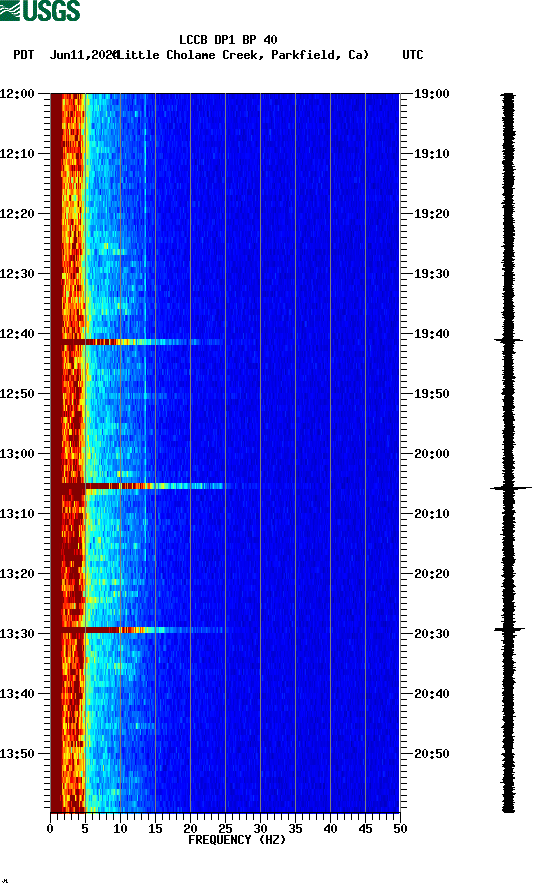Image resolution: width=552 pixels, height=892 pixels.
Task: Click the 20:40 UTC time label
Action: point(432,694)
